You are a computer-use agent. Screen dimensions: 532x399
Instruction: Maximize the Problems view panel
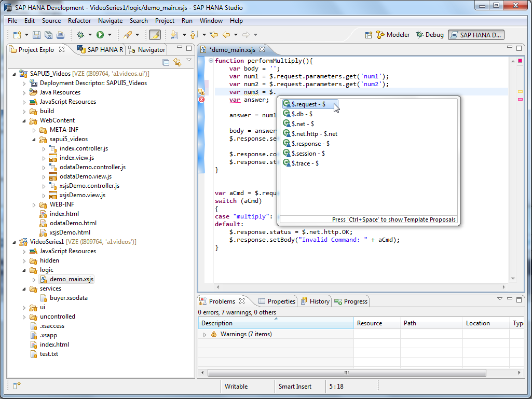519,300
